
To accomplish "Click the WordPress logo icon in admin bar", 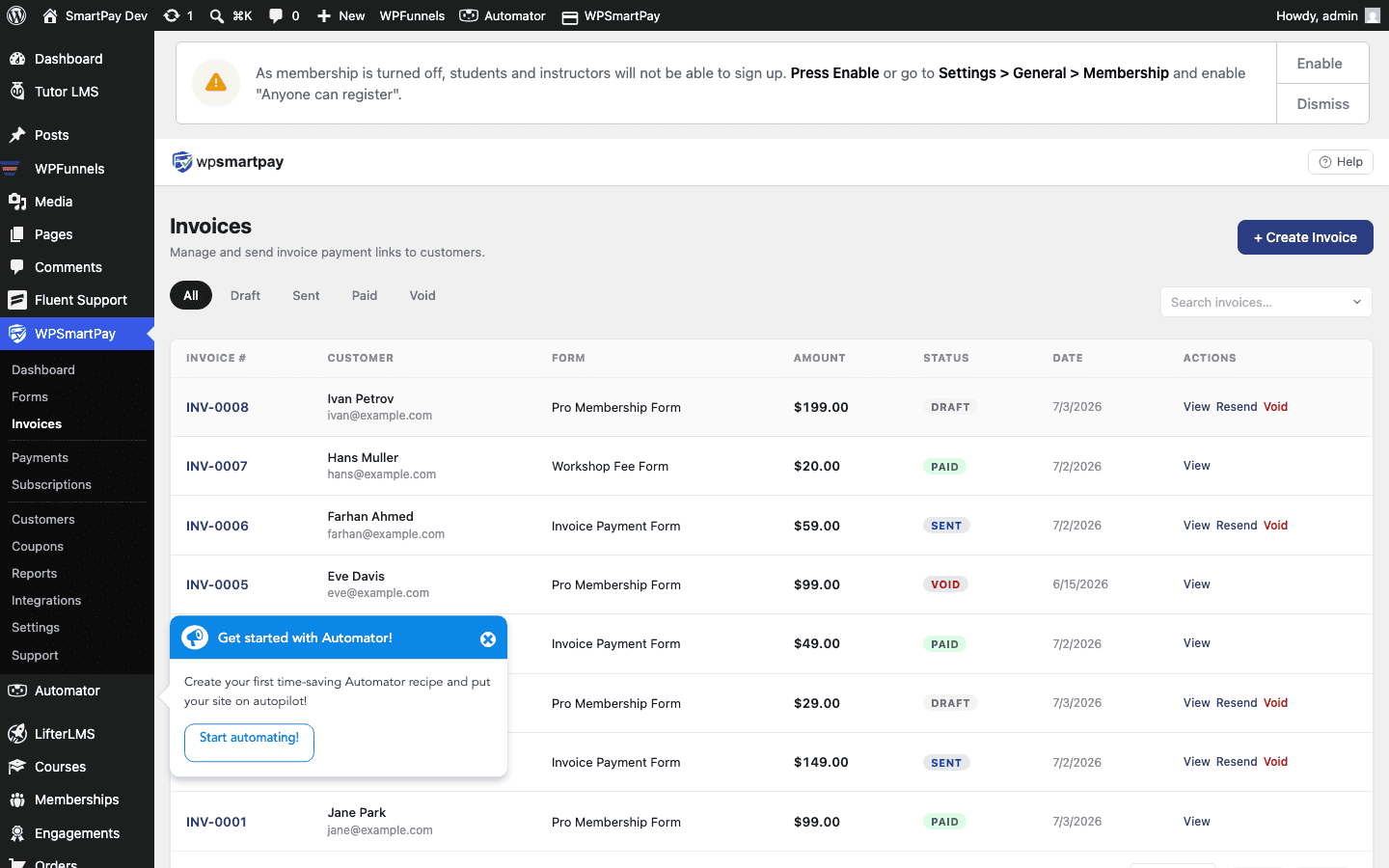I will (x=16, y=15).
